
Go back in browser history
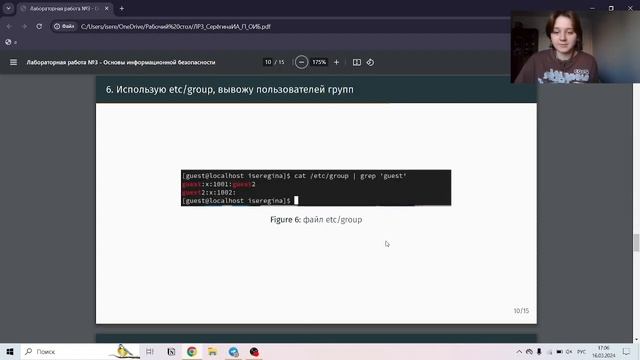(9, 27)
